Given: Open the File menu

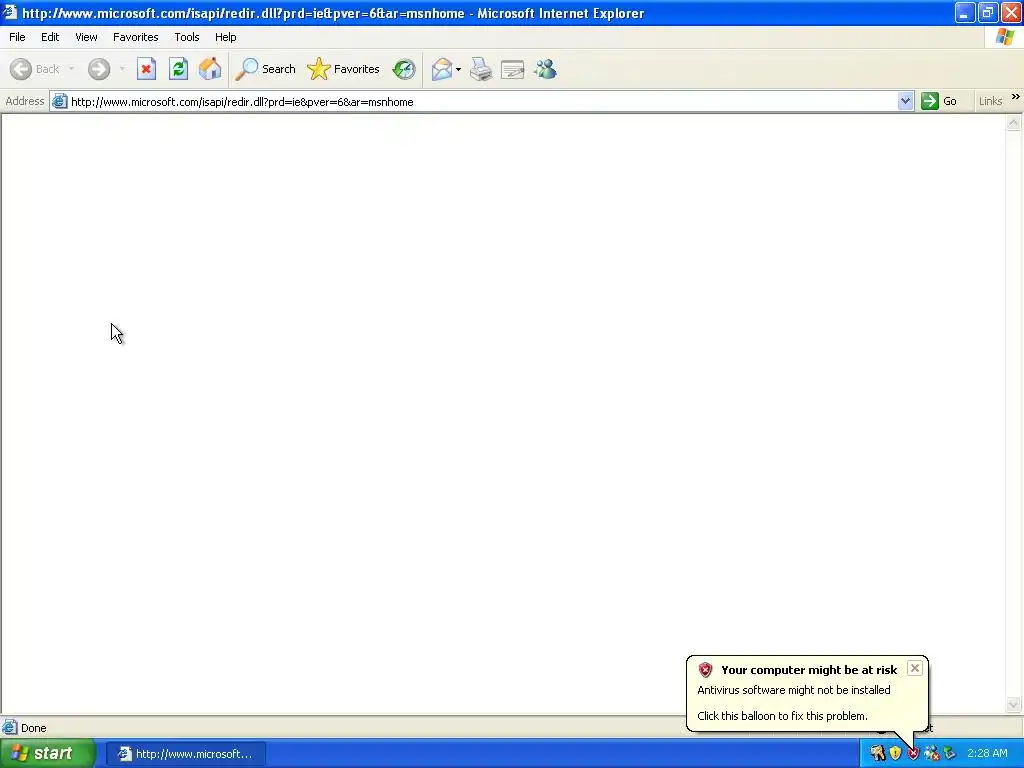Looking at the screenshot, I should point(17,37).
